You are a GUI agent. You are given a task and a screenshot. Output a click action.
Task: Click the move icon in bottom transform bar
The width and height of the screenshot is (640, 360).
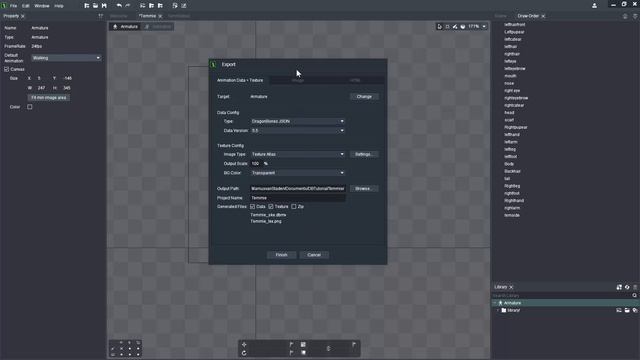coord(244,344)
